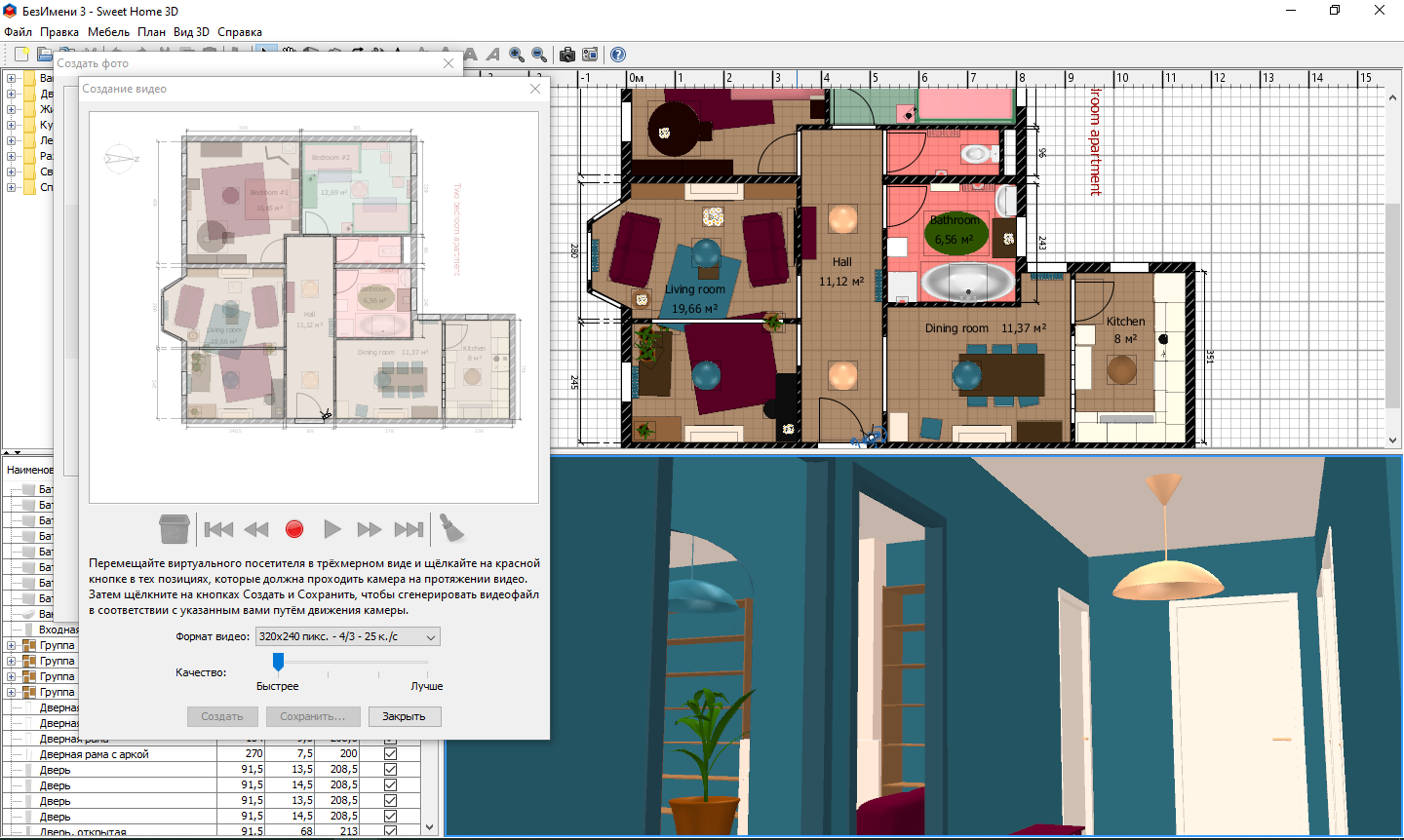Skip to the end of camera path
This screenshot has height=840, width=1404.
click(x=409, y=529)
